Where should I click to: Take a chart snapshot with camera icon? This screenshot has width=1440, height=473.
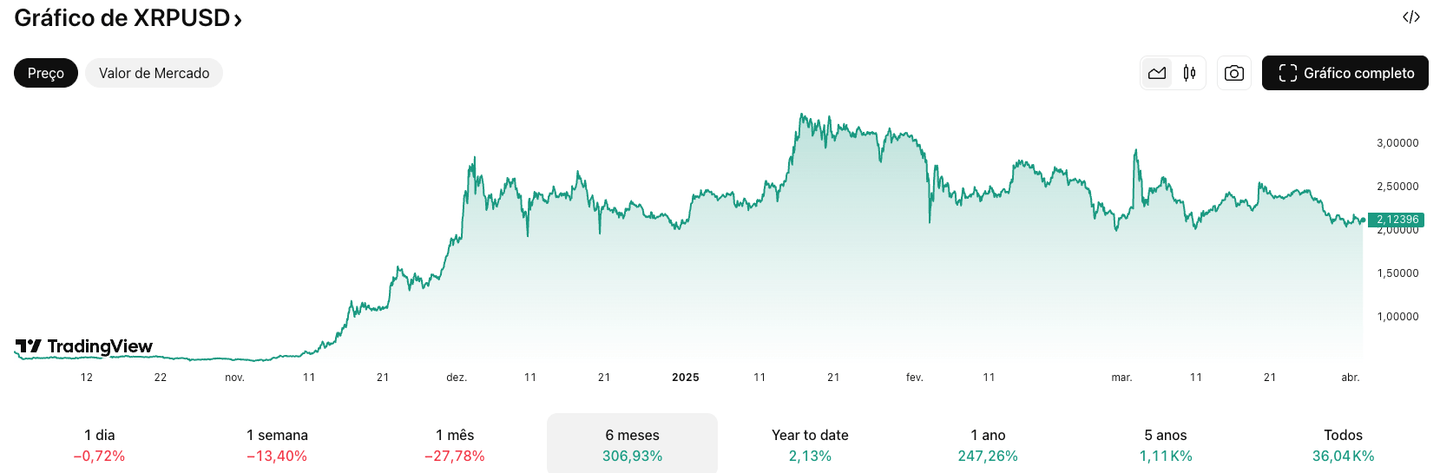tap(1234, 73)
